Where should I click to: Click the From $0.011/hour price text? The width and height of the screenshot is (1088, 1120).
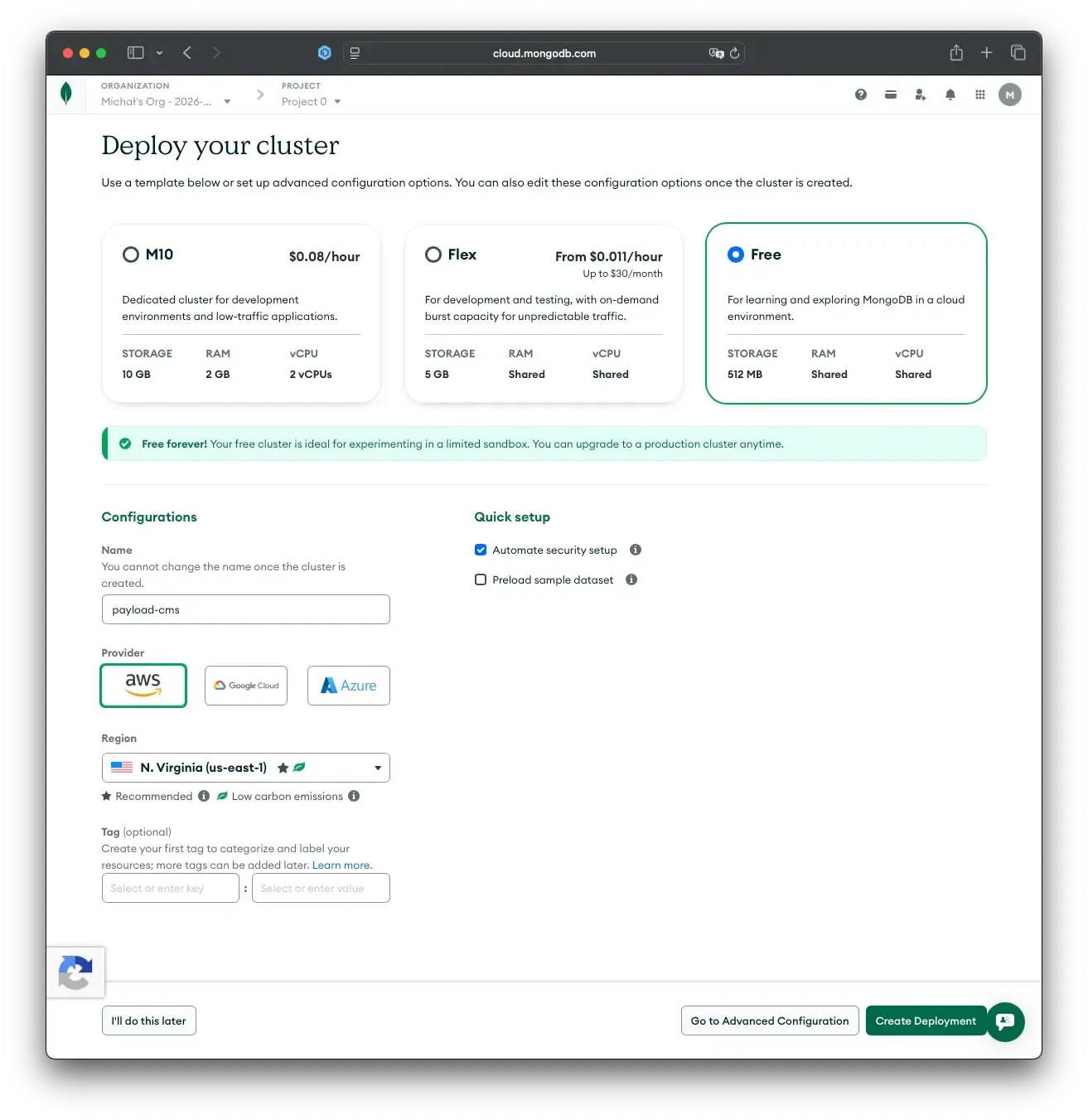(x=609, y=256)
